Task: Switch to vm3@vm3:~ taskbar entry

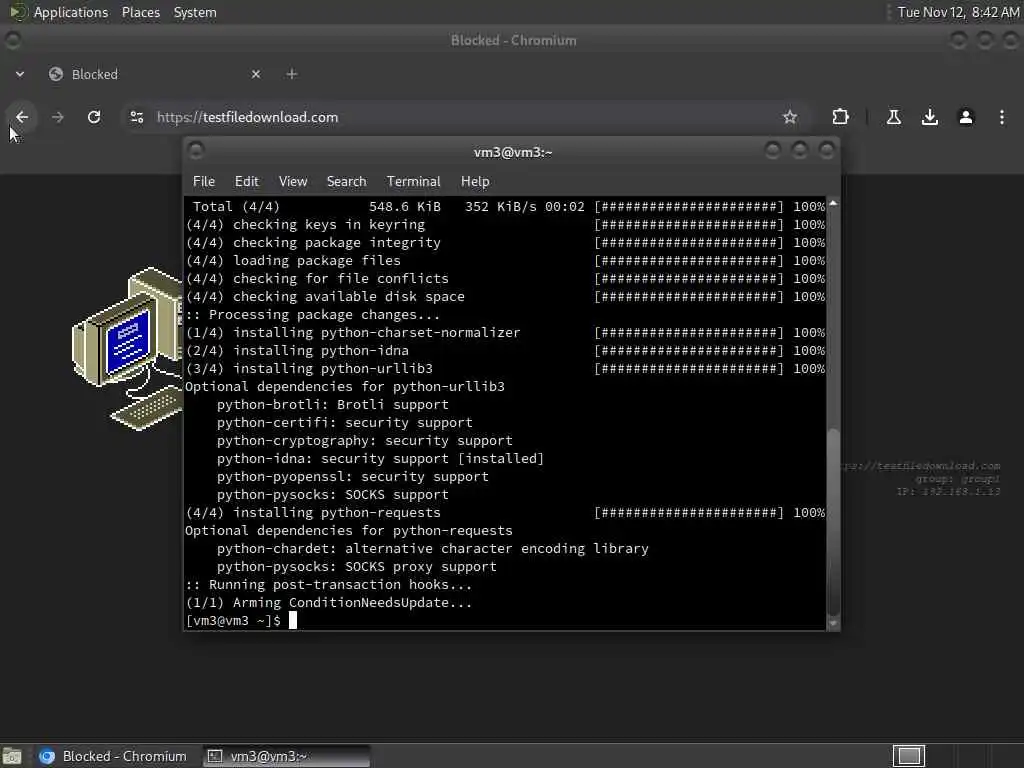Action: tap(286, 756)
